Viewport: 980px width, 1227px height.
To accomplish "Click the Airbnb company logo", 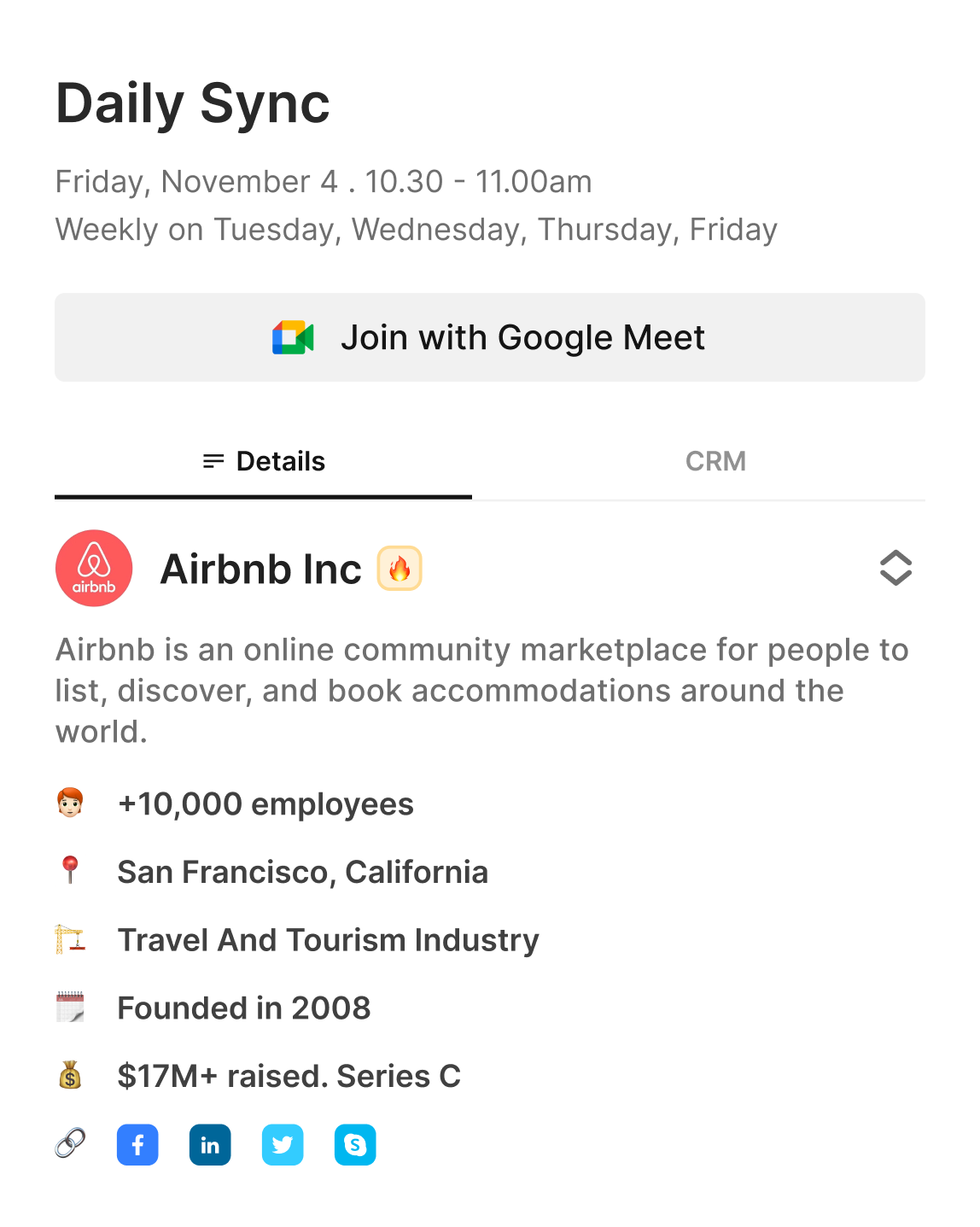I will (94, 569).
